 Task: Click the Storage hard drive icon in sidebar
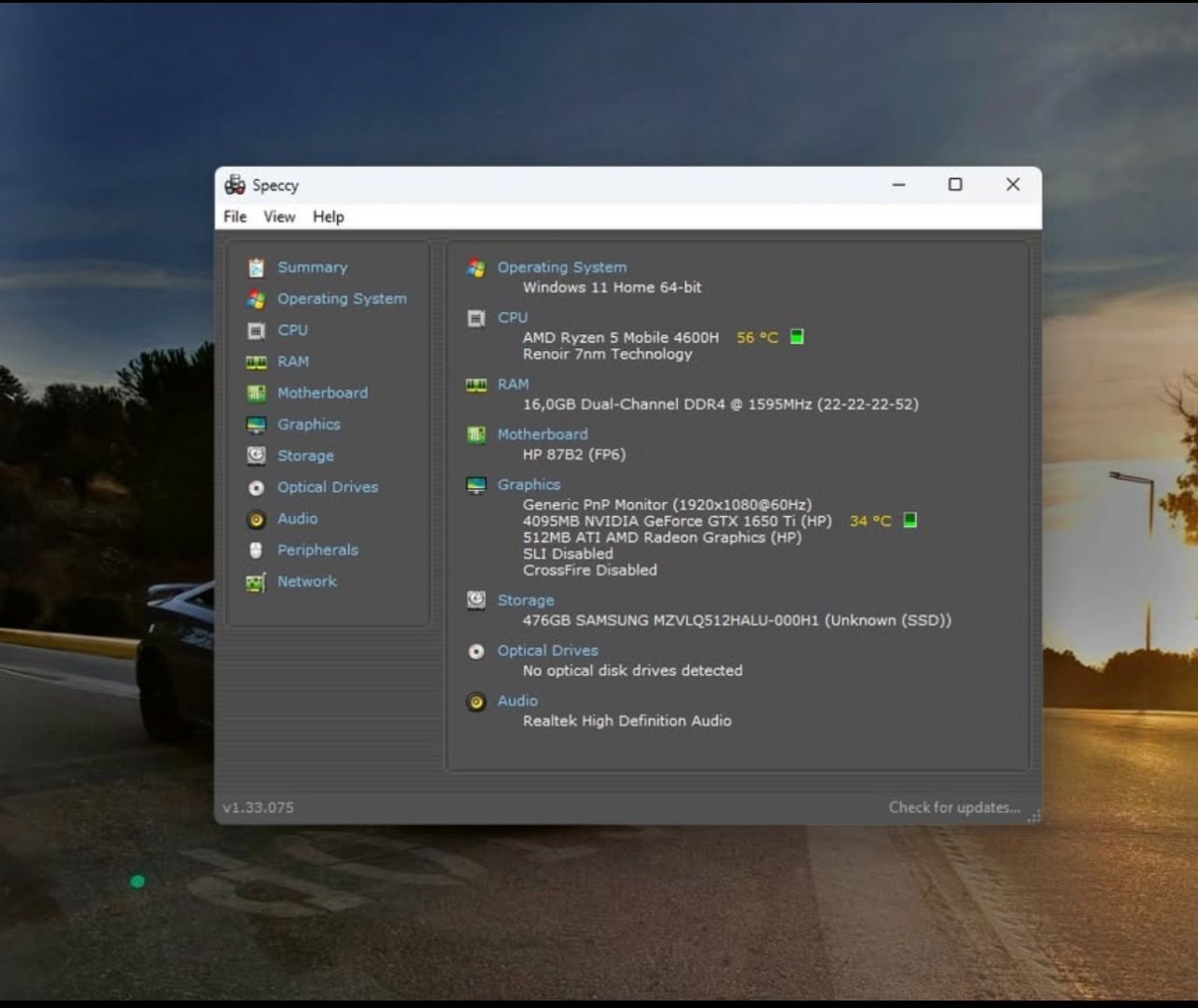point(256,455)
